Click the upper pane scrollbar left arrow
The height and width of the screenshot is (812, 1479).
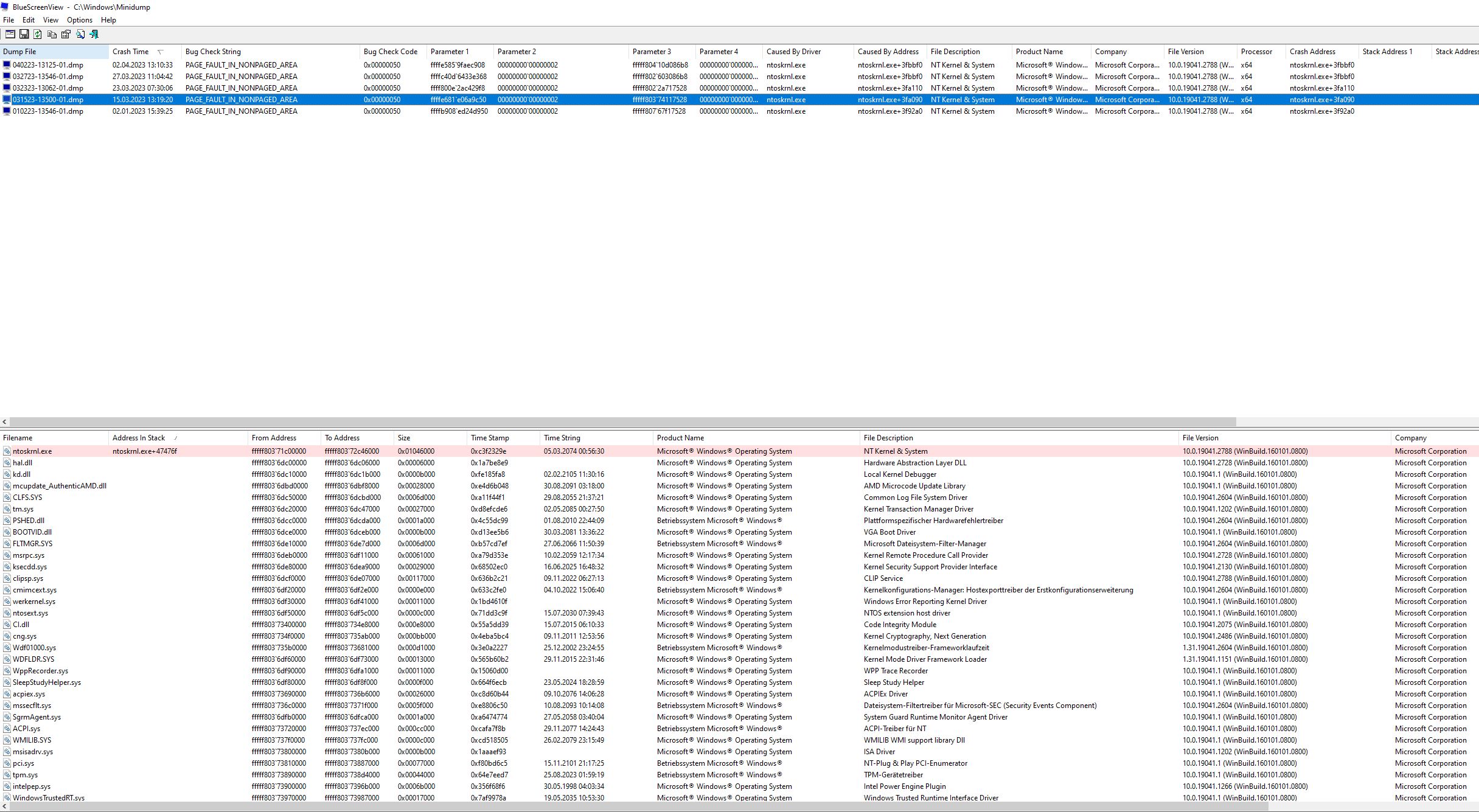click(x=5, y=422)
